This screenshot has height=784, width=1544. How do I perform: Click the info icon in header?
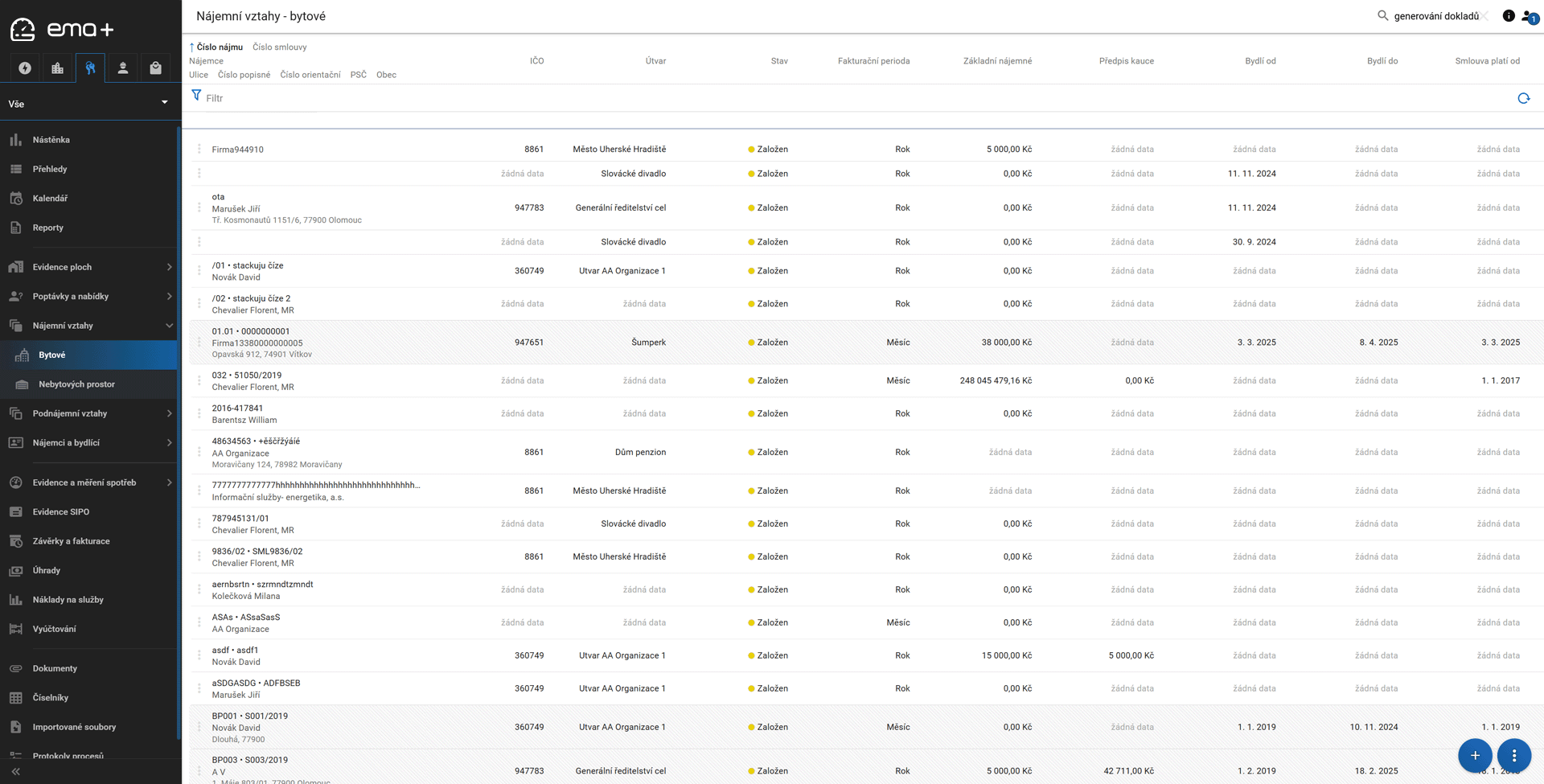tap(1509, 16)
